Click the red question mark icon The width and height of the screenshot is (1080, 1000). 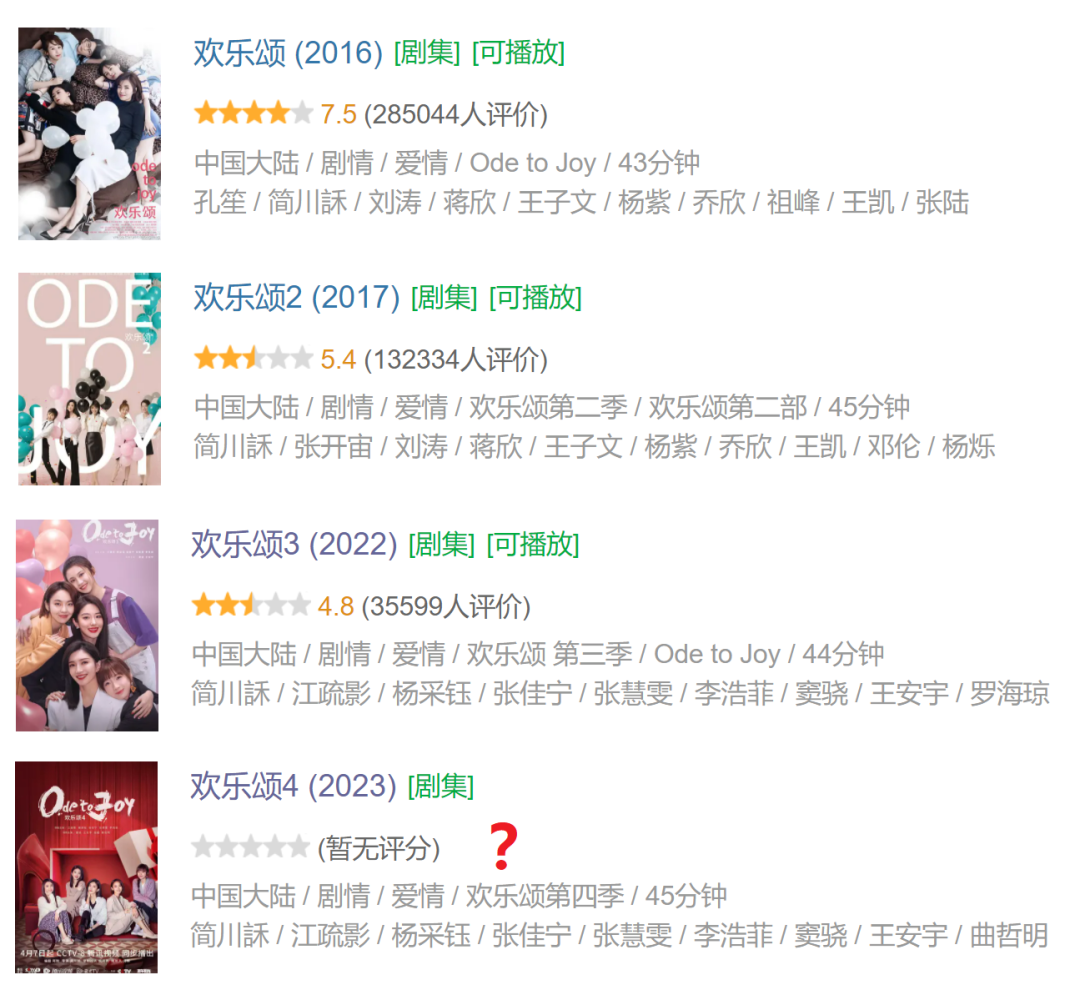click(503, 846)
